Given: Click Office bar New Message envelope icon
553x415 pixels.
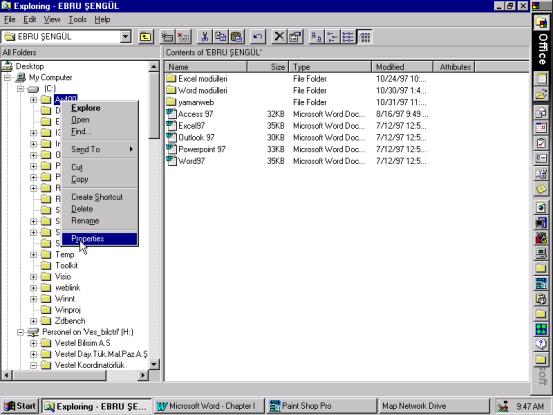Looking at the screenshot, I should [541, 113].
